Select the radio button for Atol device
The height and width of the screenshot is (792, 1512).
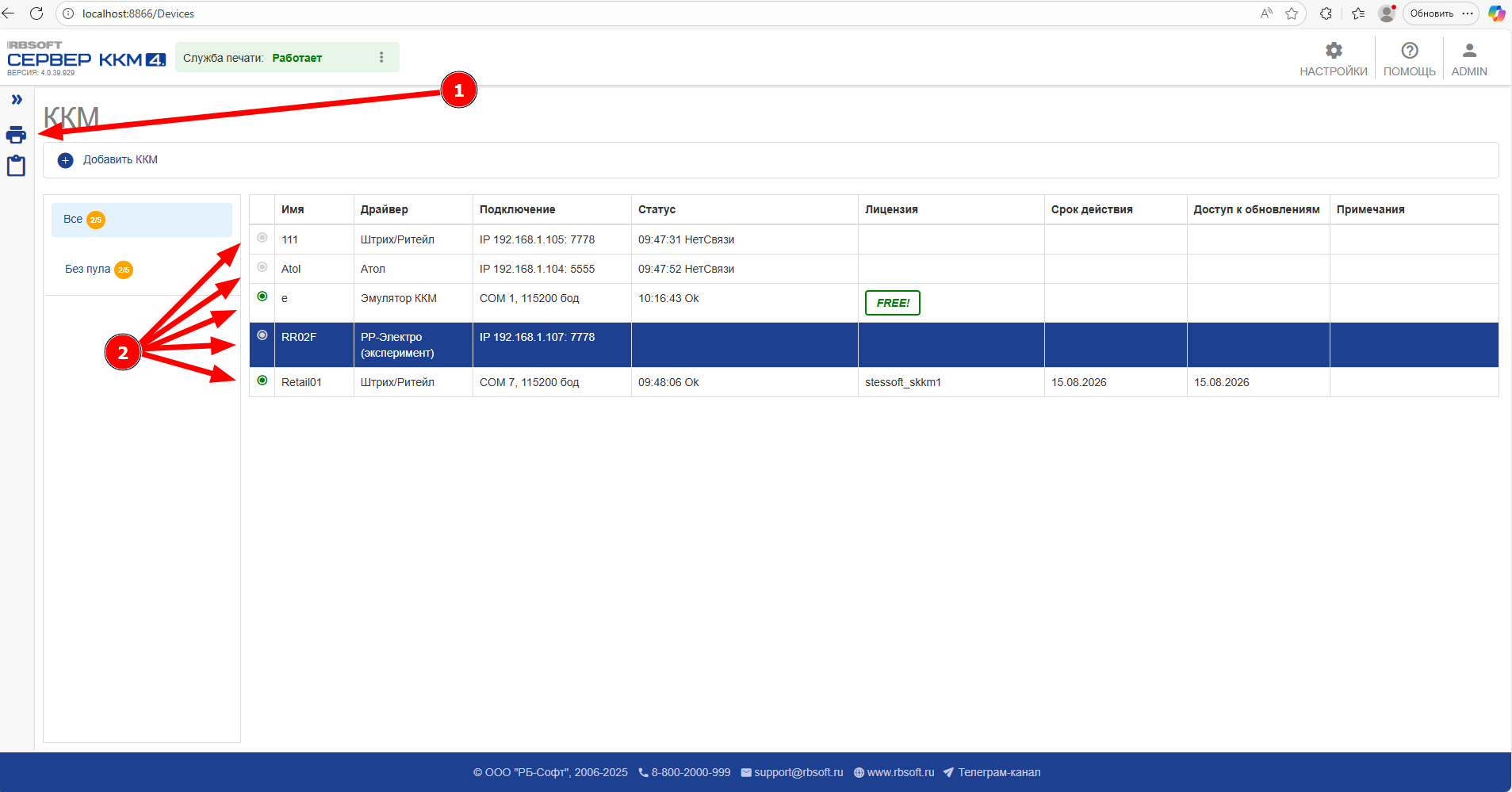(262, 267)
